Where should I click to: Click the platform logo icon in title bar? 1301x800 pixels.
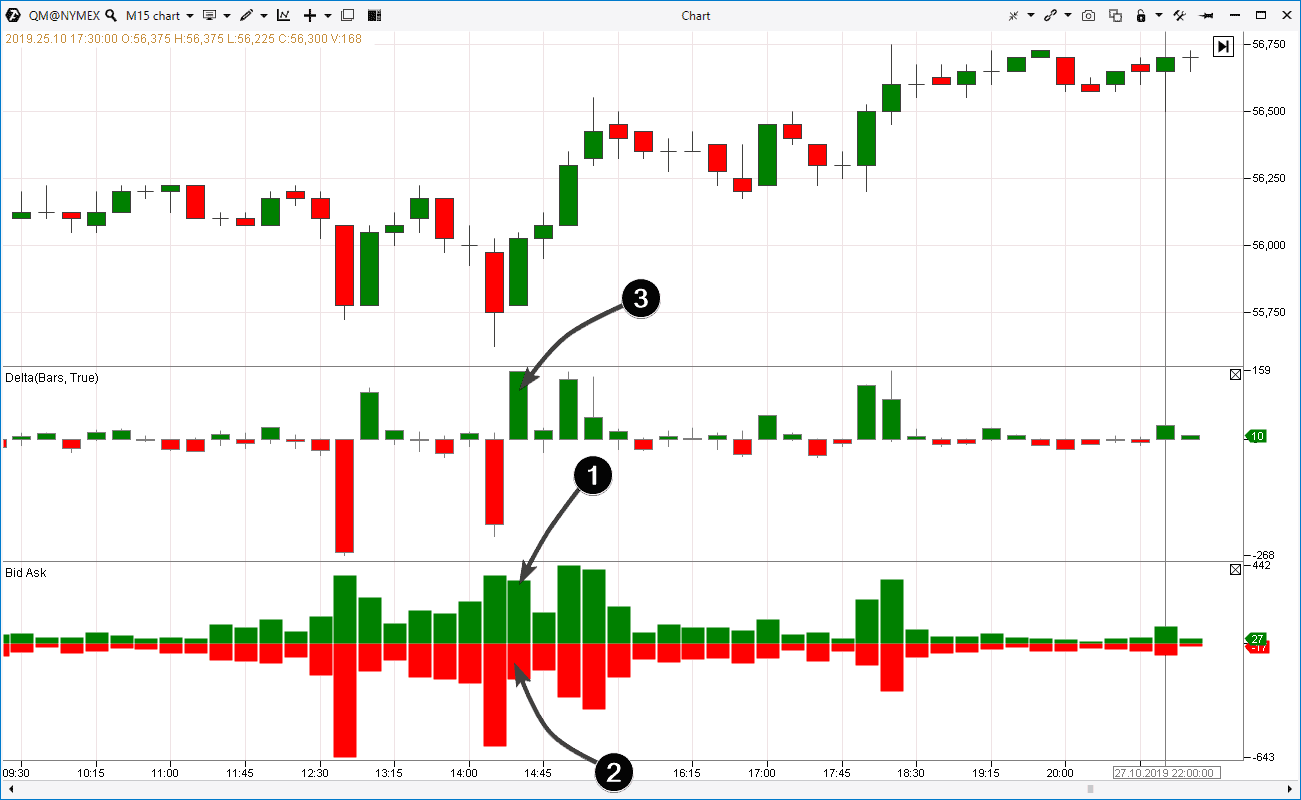[x=13, y=15]
